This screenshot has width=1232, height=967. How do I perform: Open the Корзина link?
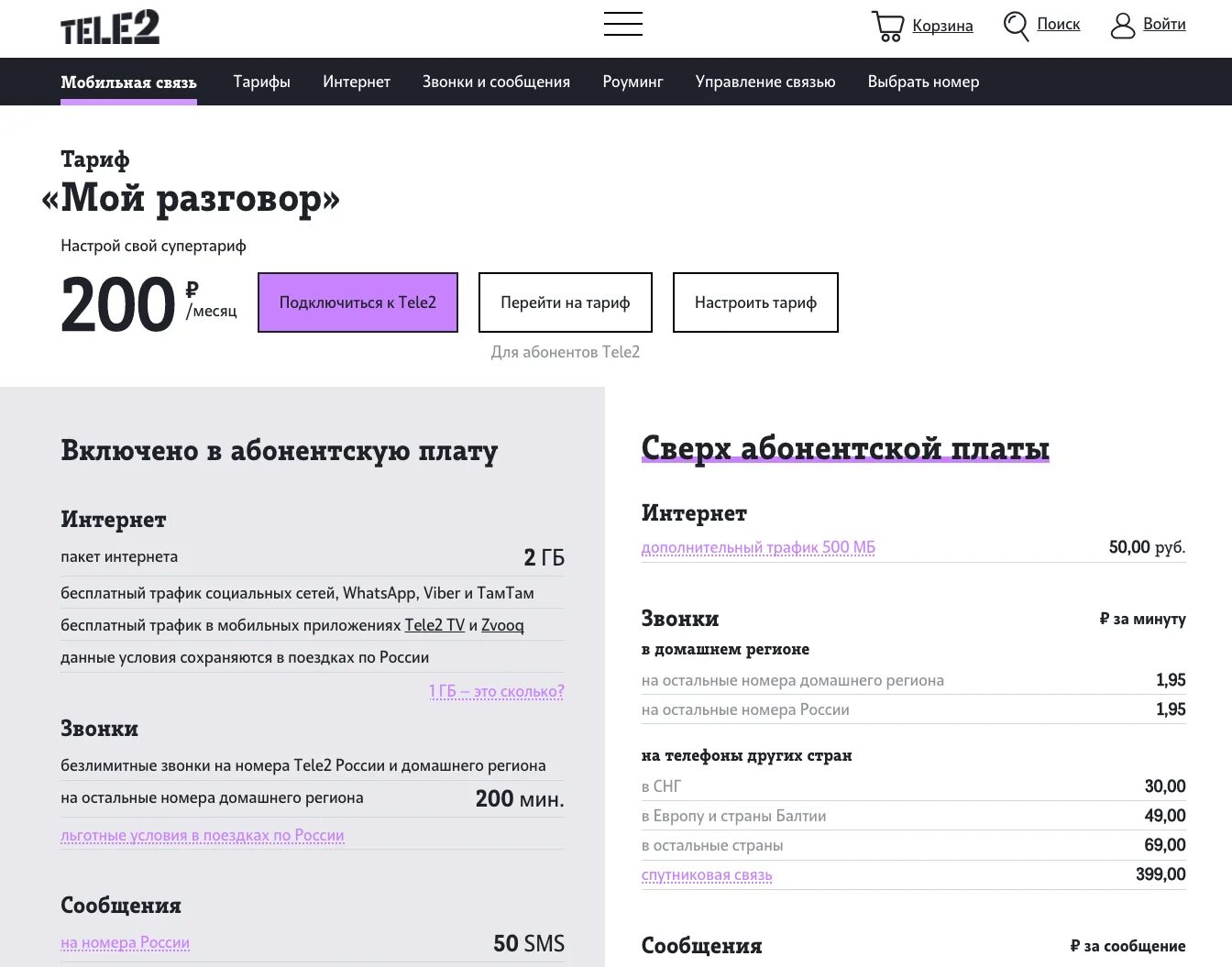point(942,26)
